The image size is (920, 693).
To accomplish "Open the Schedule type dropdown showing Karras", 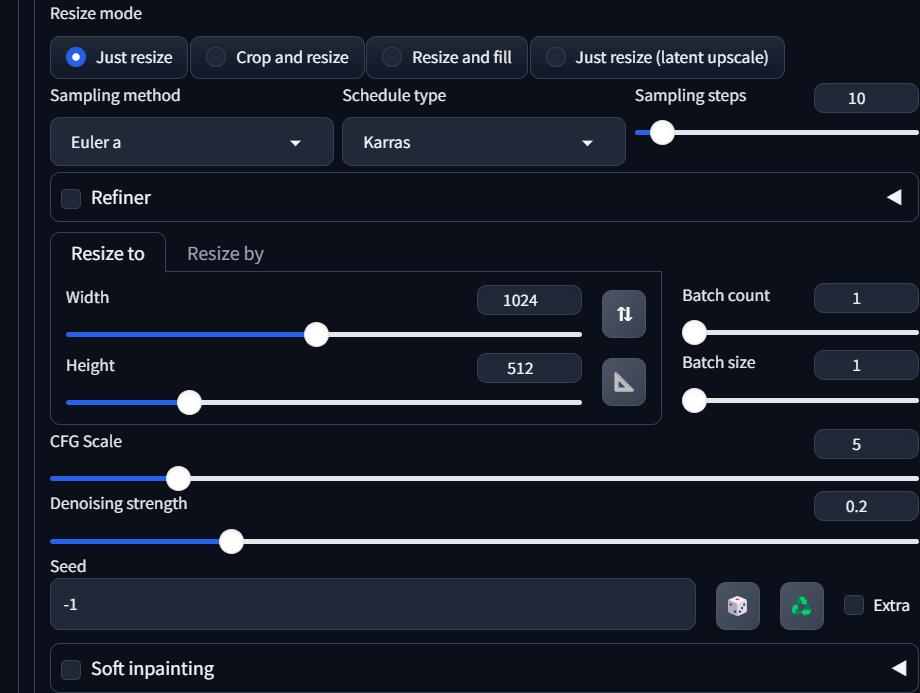I will (483, 142).
